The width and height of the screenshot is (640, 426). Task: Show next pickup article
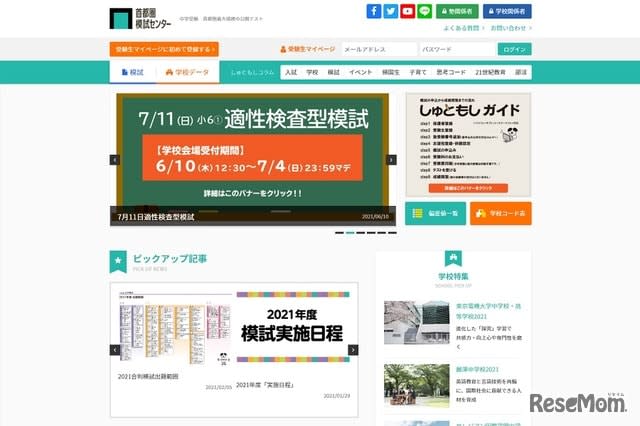(353, 350)
